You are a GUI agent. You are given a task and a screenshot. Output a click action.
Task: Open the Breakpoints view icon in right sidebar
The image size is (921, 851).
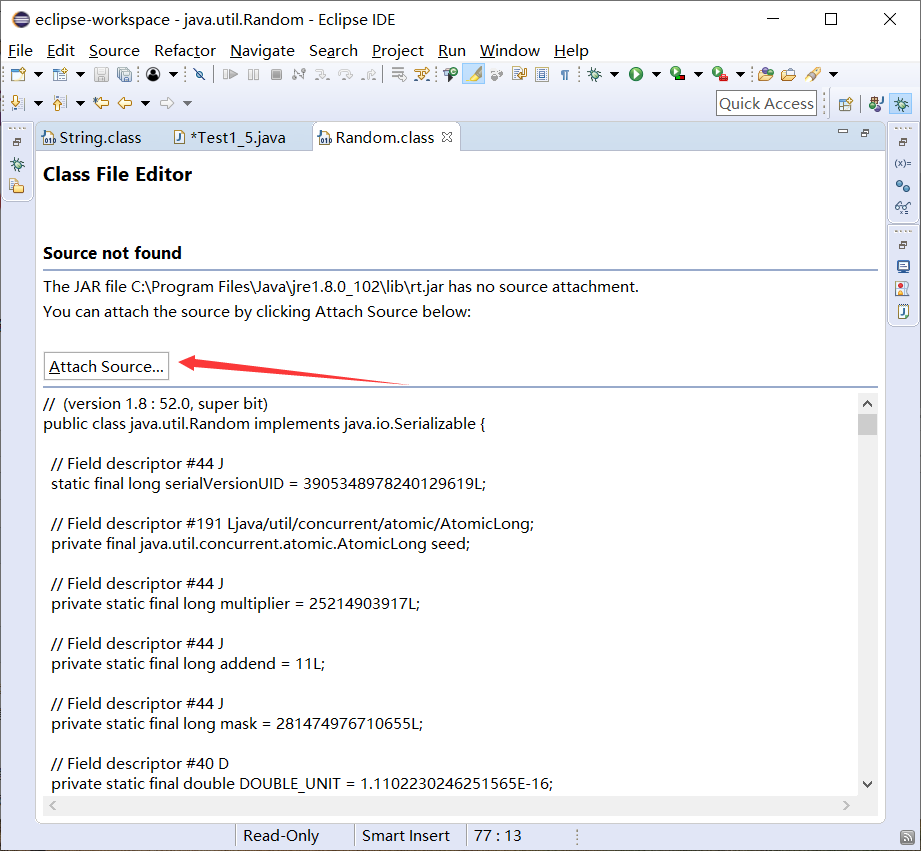pos(903,186)
